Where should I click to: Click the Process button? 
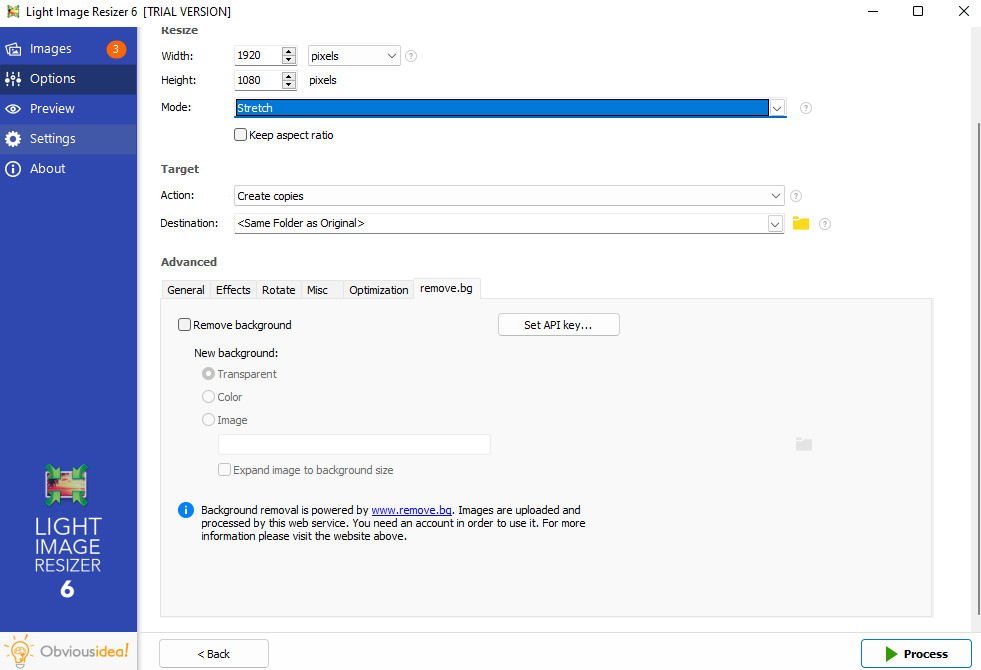[x=916, y=654]
